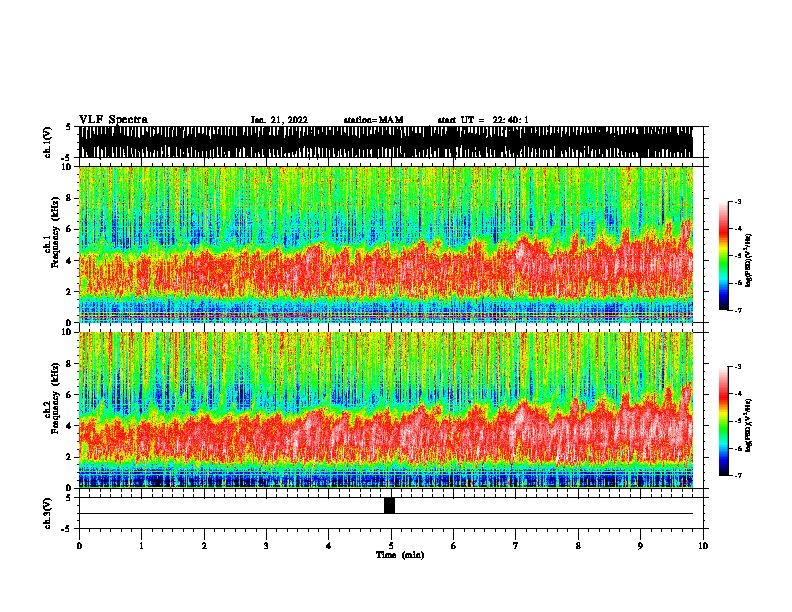Viewport: 792px width, 612px height.
Task: Click the ch.2 spectrogram panel
Action: coord(385,410)
